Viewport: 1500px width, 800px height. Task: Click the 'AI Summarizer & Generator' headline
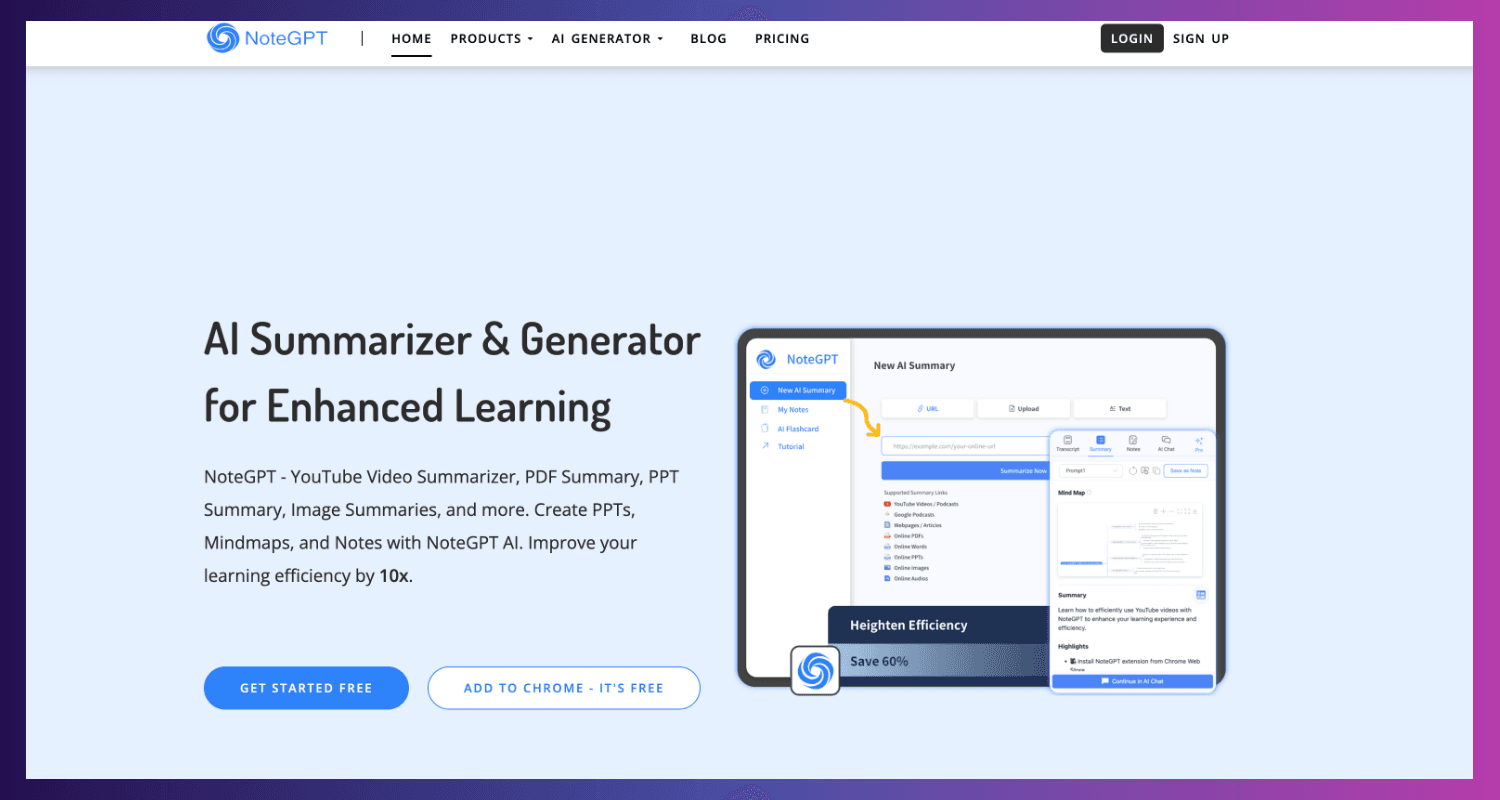click(452, 341)
